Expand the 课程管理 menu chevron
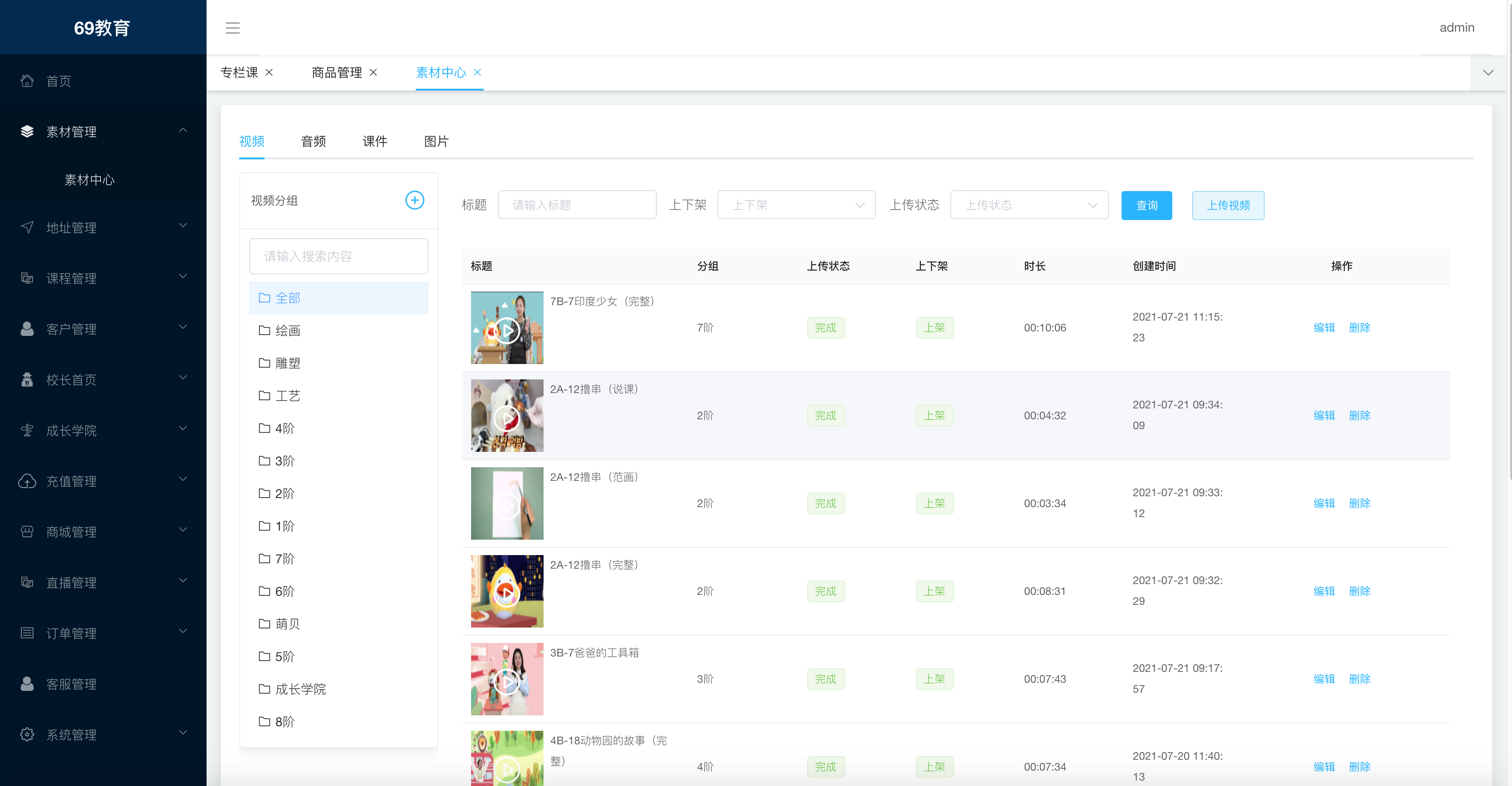This screenshot has height=786, width=1512. [183, 276]
